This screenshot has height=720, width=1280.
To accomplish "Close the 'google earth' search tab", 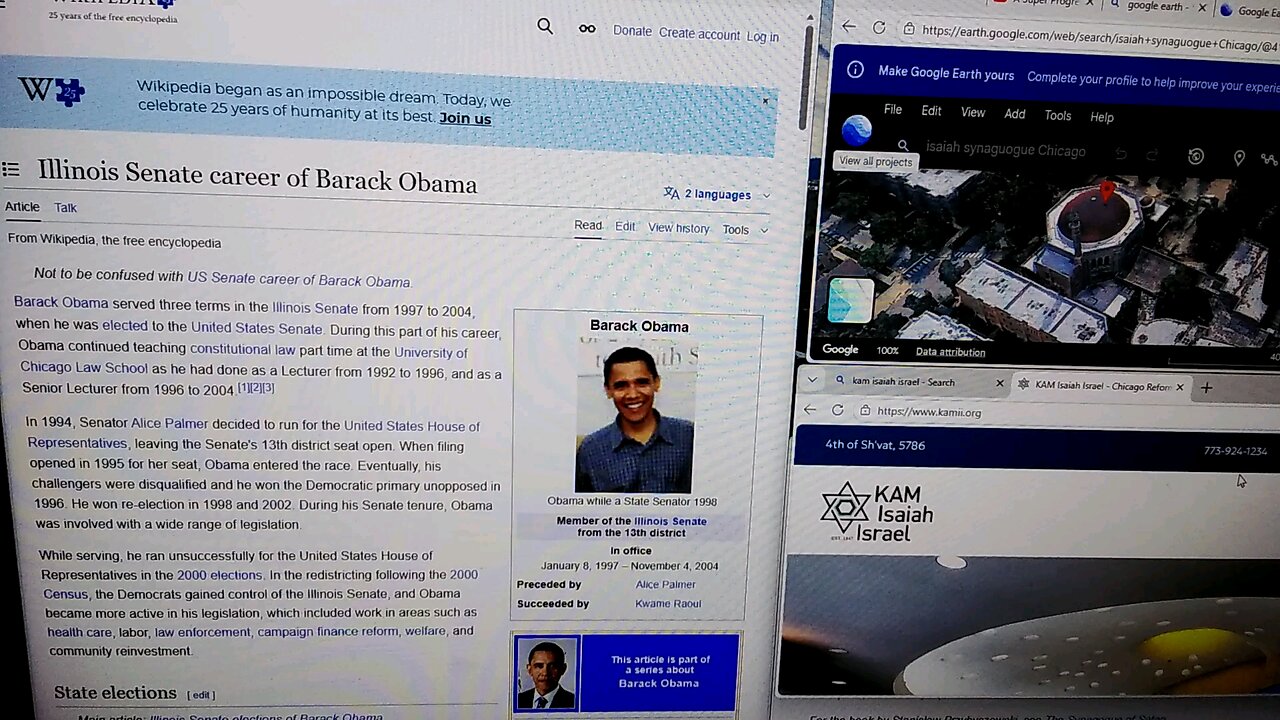I will (1203, 7).
